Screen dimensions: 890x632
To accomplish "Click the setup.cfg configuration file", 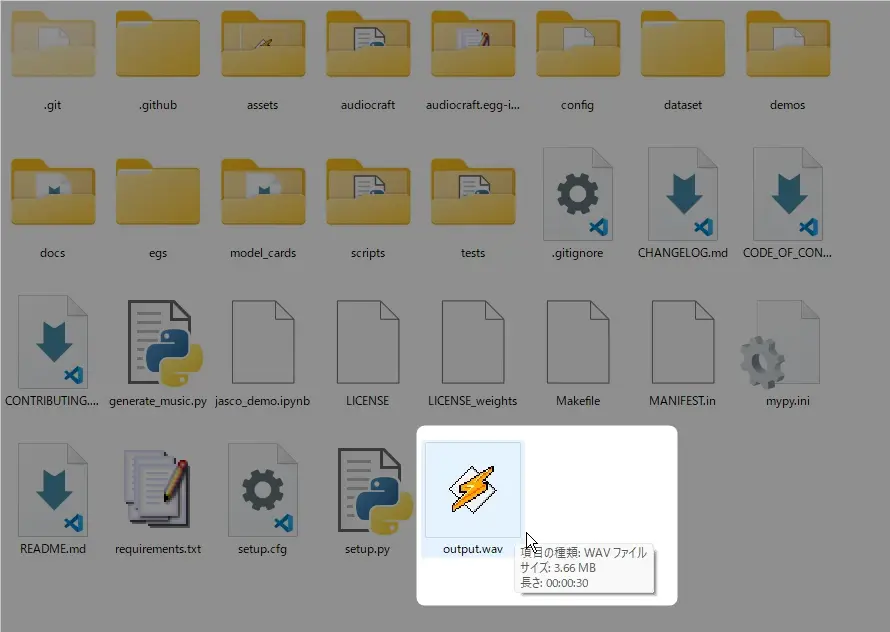I will (x=263, y=492).
